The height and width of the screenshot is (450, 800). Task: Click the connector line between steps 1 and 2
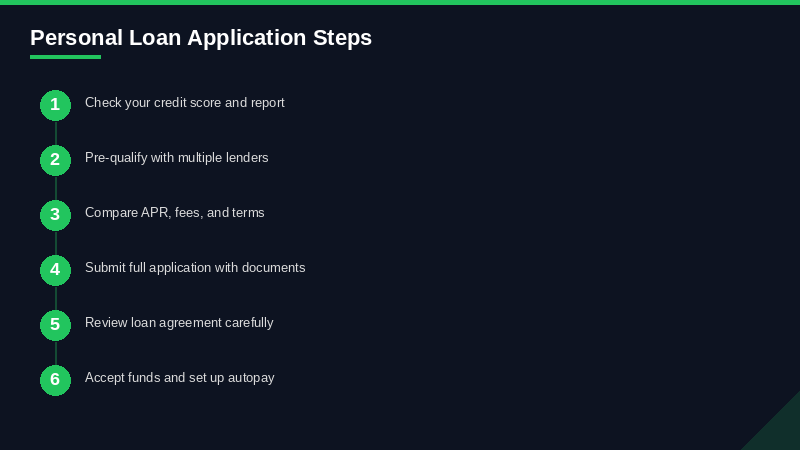[x=55, y=133]
